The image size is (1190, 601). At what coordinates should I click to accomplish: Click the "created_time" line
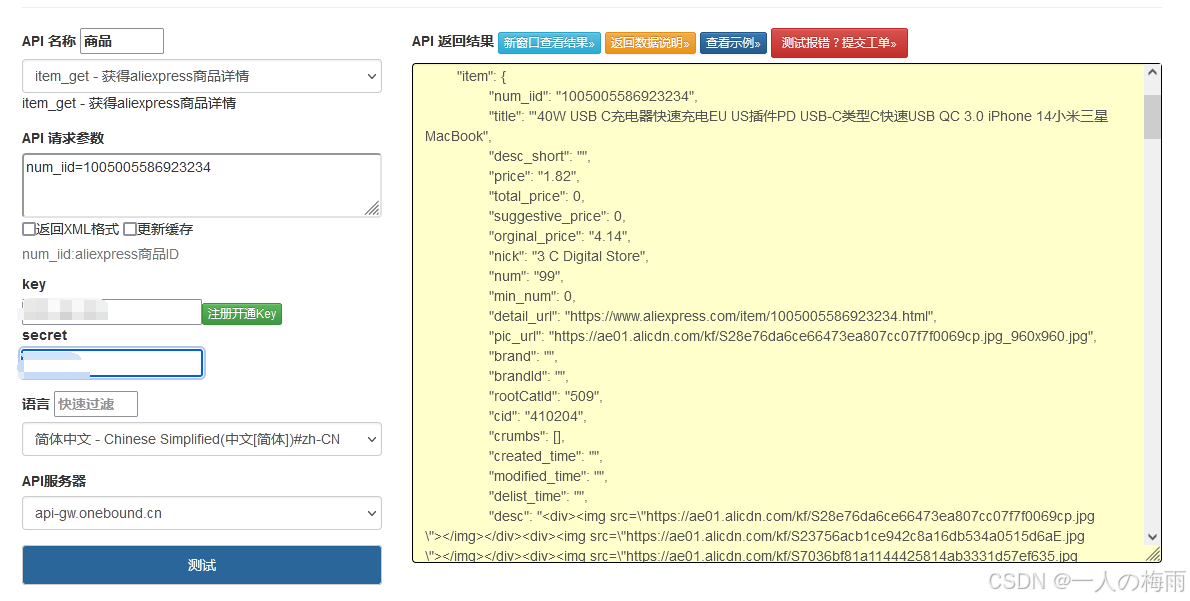546,456
